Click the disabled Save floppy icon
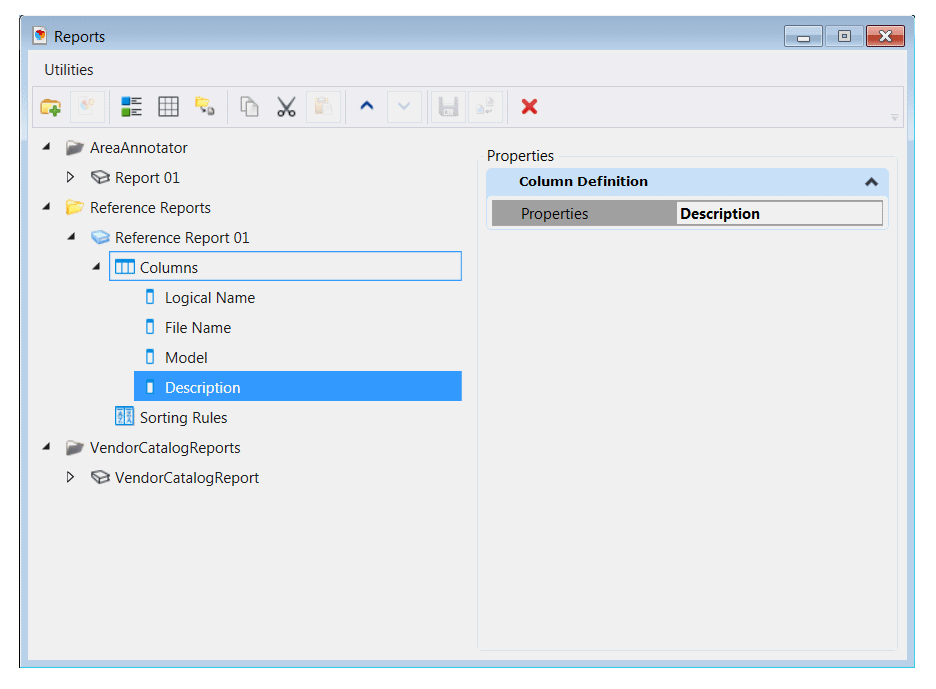The image size is (936, 689). (x=448, y=107)
